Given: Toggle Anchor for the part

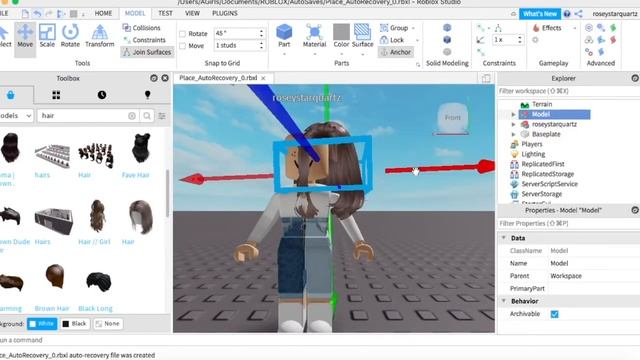Looking at the screenshot, I should [396, 52].
